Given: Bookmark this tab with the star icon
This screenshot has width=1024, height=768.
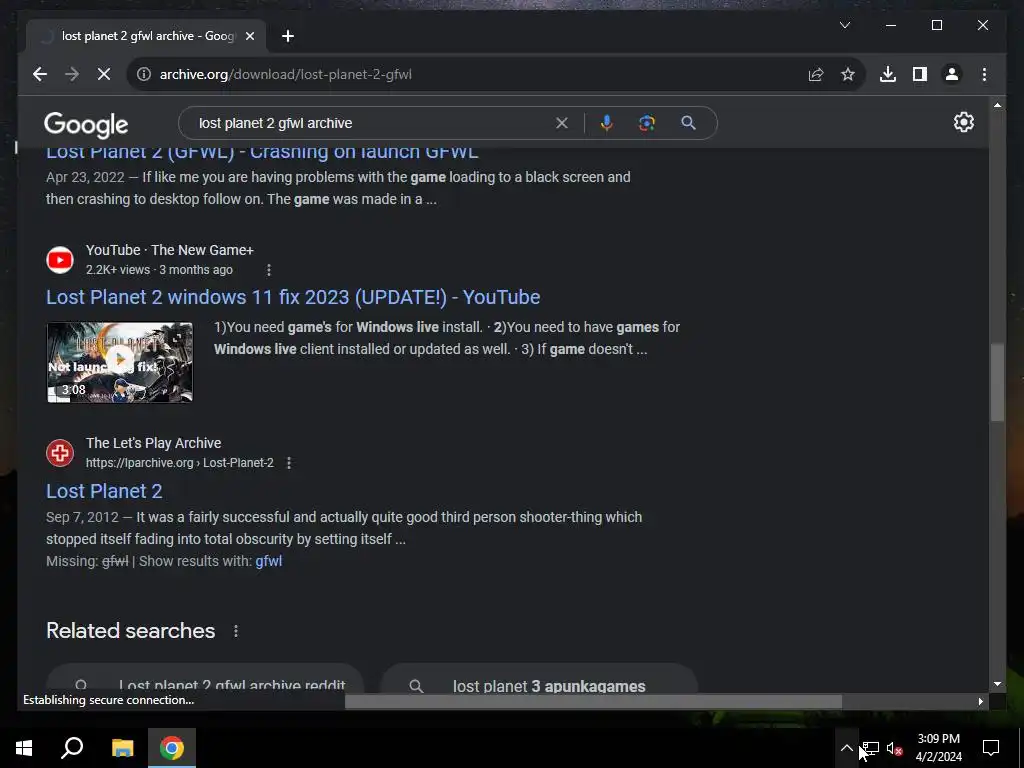Looking at the screenshot, I should [848, 74].
